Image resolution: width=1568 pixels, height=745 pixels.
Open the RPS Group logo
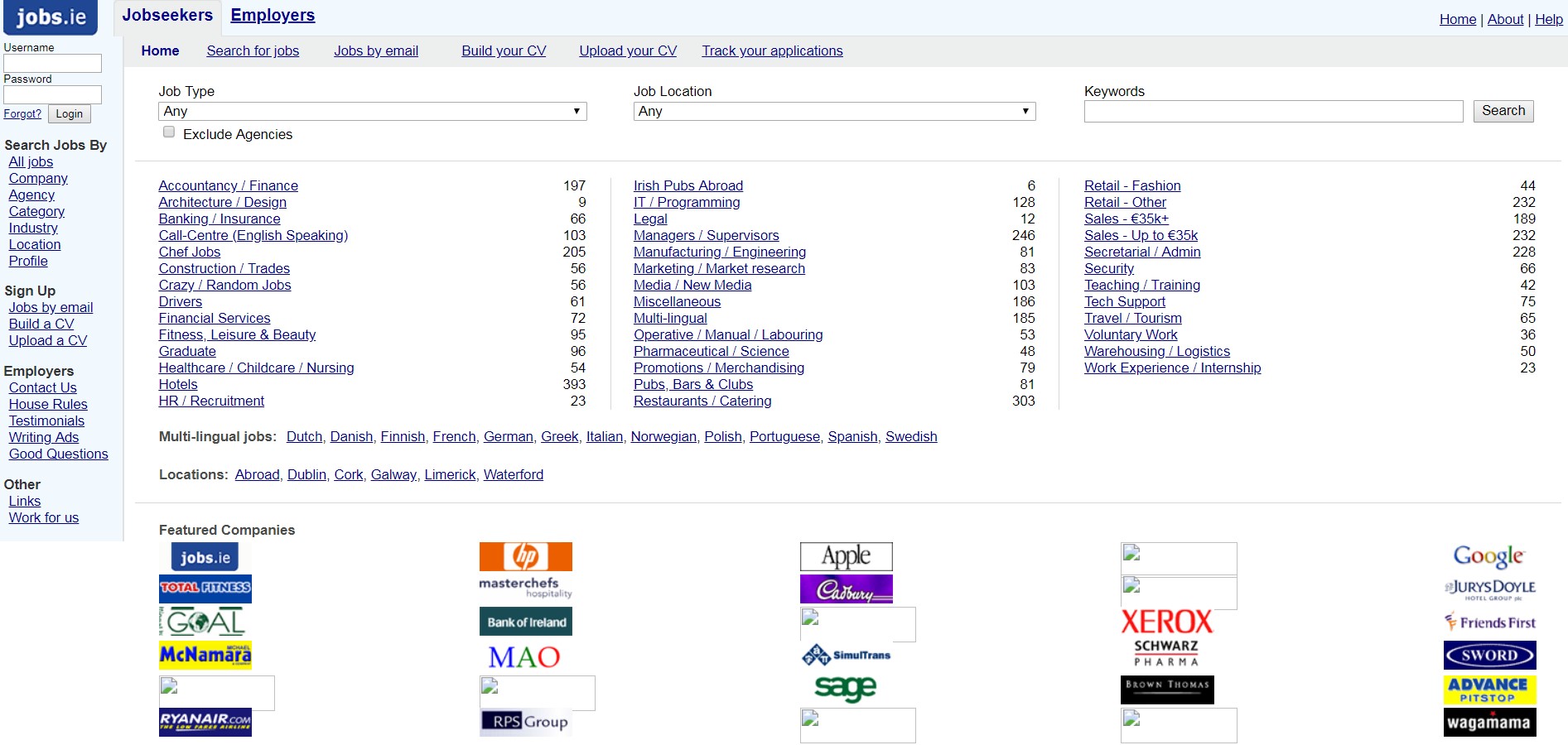coord(526,722)
